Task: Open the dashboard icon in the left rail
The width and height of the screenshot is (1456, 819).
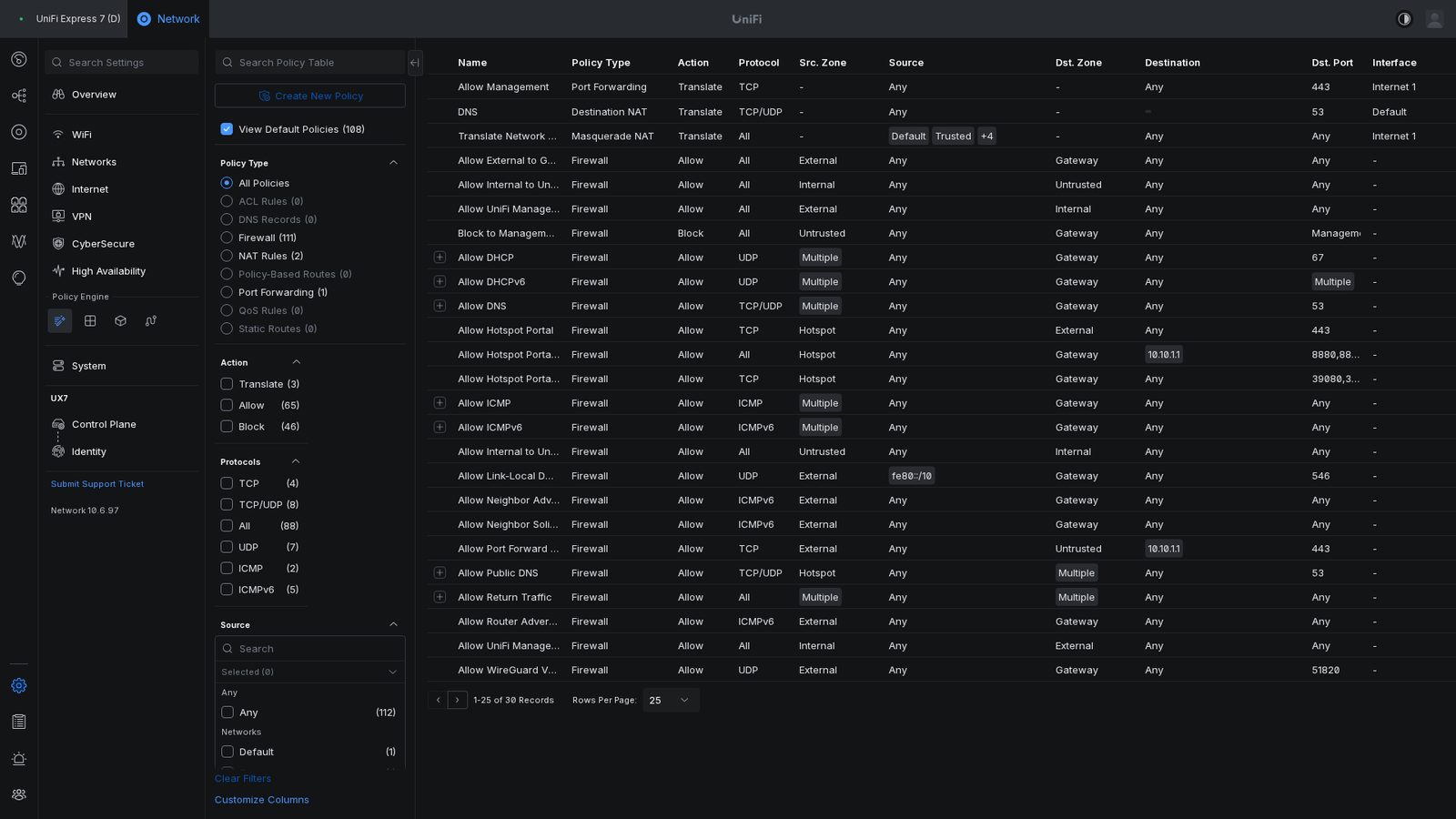Action: [x=18, y=59]
